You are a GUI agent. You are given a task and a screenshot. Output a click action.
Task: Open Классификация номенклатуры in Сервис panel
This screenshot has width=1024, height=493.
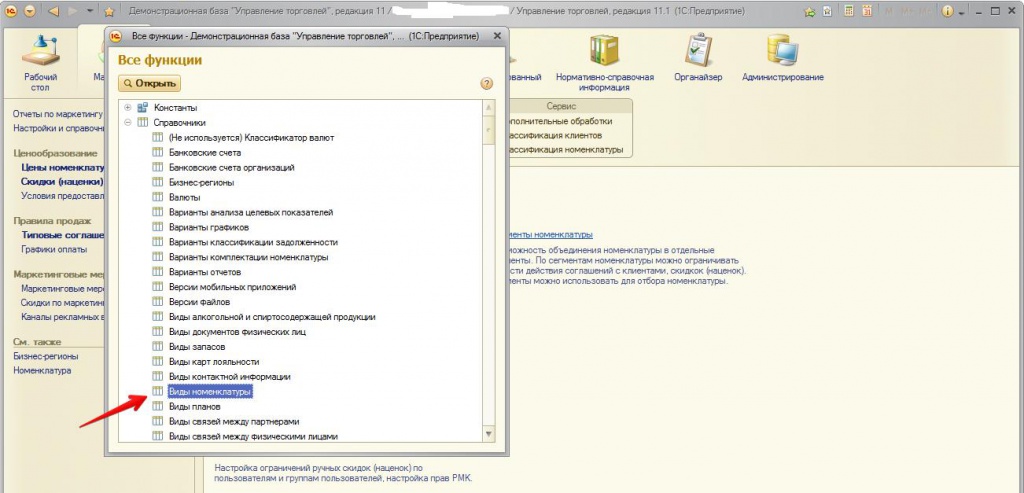pos(565,150)
